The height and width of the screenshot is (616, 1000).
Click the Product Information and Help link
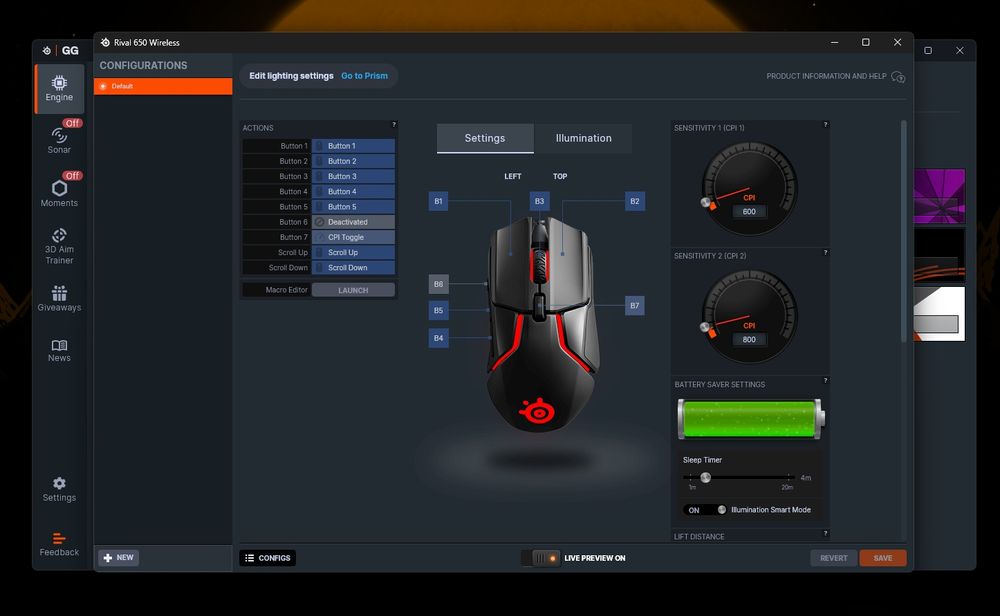click(x=827, y=76)
